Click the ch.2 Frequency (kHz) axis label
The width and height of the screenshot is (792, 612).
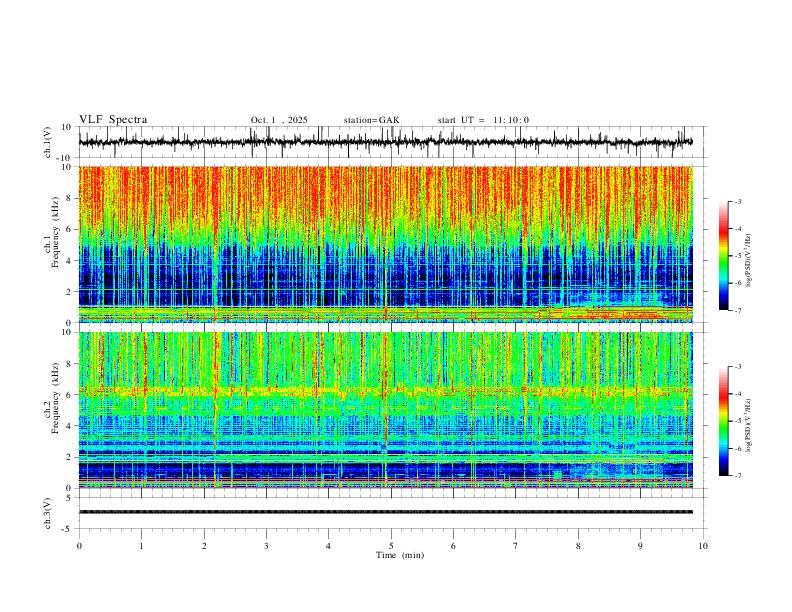[x=52, y=398]
